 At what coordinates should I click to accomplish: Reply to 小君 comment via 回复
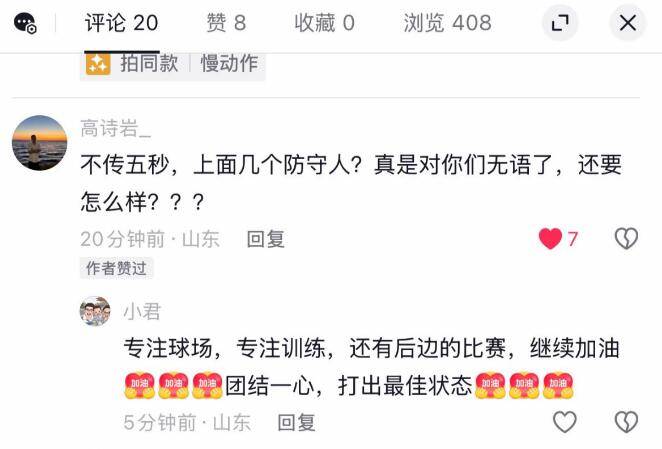[296, 422]
